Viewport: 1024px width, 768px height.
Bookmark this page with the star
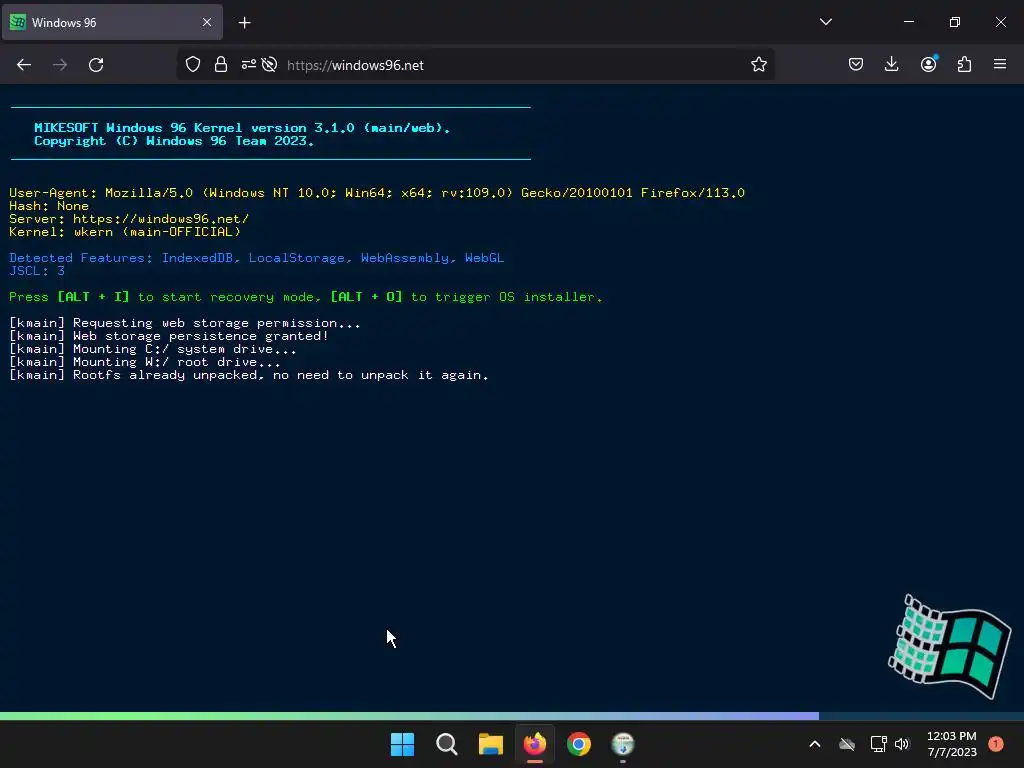pos(758,65)
